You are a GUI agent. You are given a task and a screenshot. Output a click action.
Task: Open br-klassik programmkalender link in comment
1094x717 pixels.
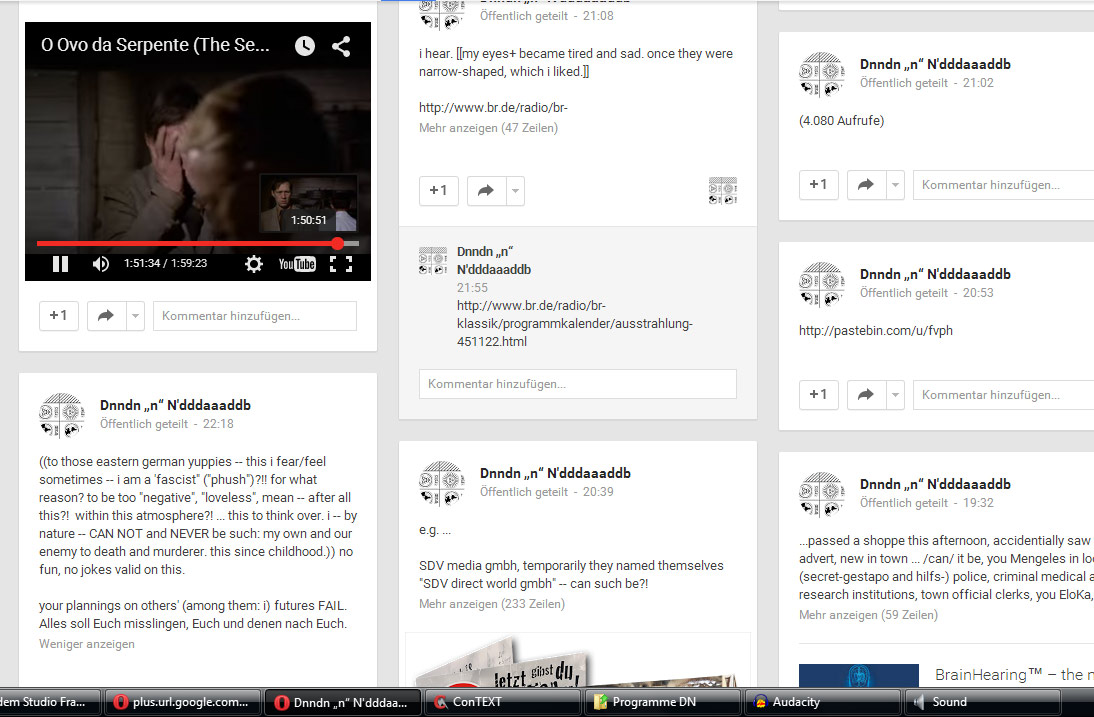click(x=574, y=324)
